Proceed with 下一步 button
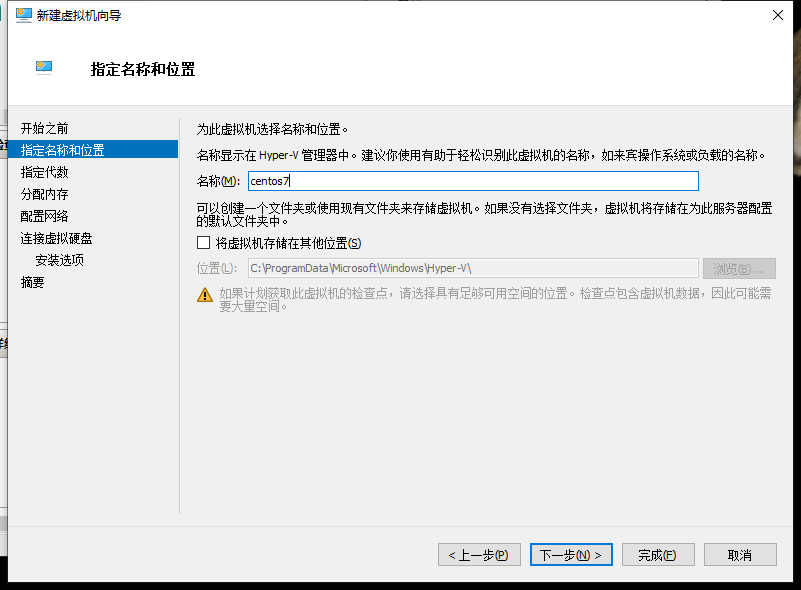The image size is (801, 590). coord(571,555)
